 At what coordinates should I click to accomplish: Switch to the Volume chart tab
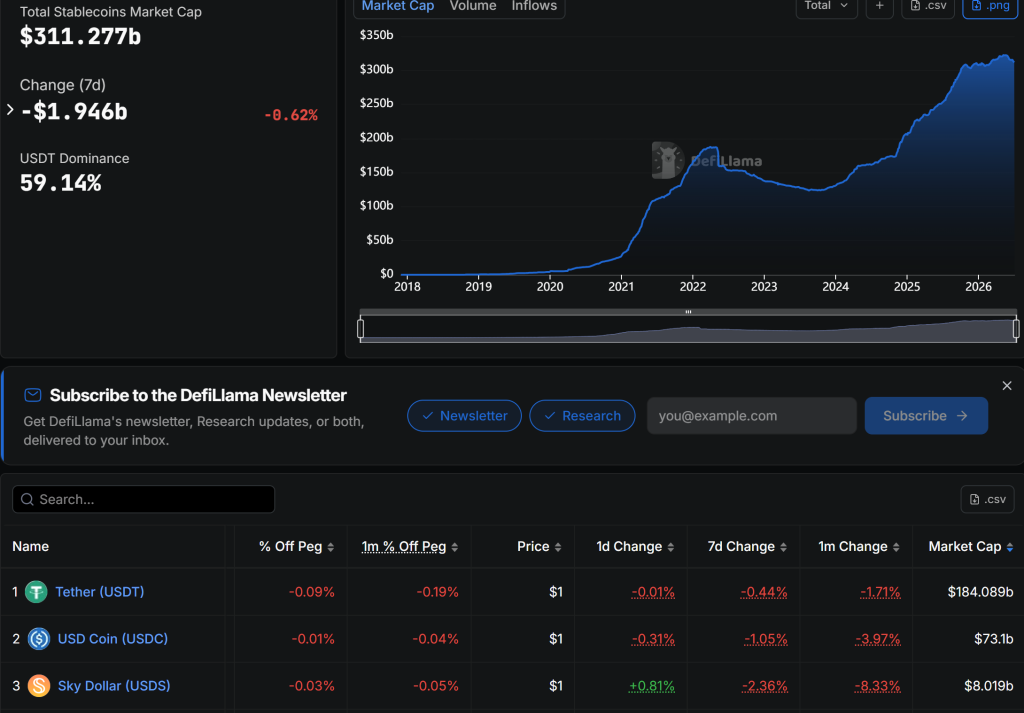473,6
